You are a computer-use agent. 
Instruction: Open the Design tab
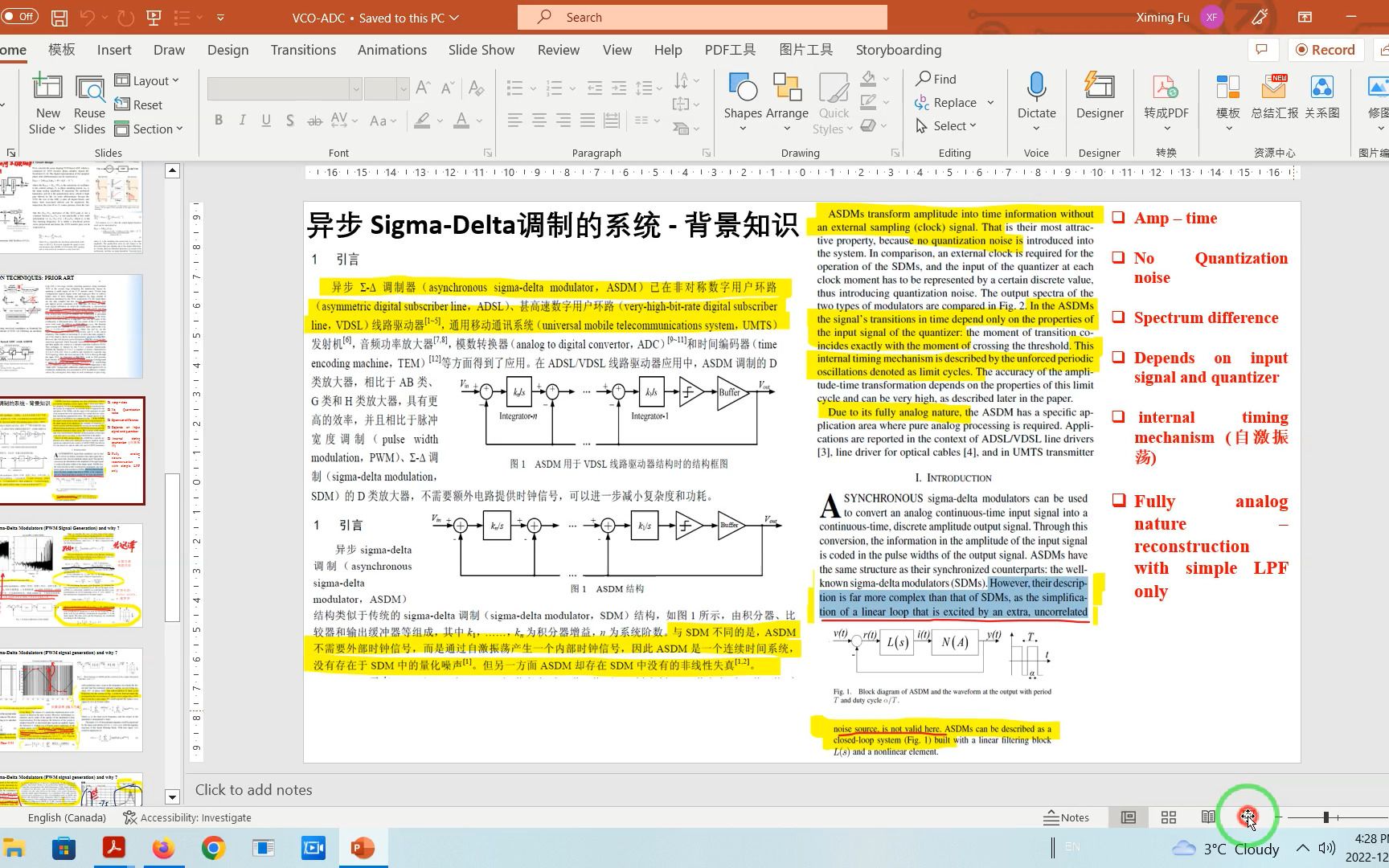pos(227,50)
